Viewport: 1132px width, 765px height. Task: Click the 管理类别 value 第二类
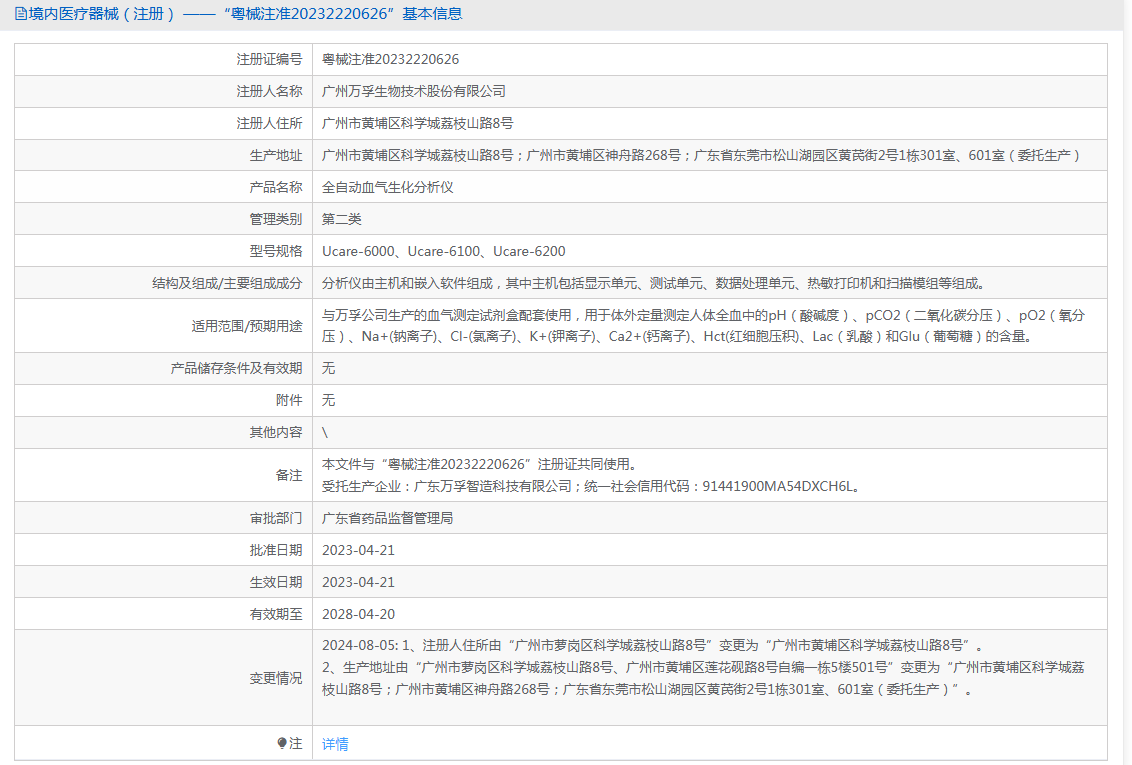(341, 219)
